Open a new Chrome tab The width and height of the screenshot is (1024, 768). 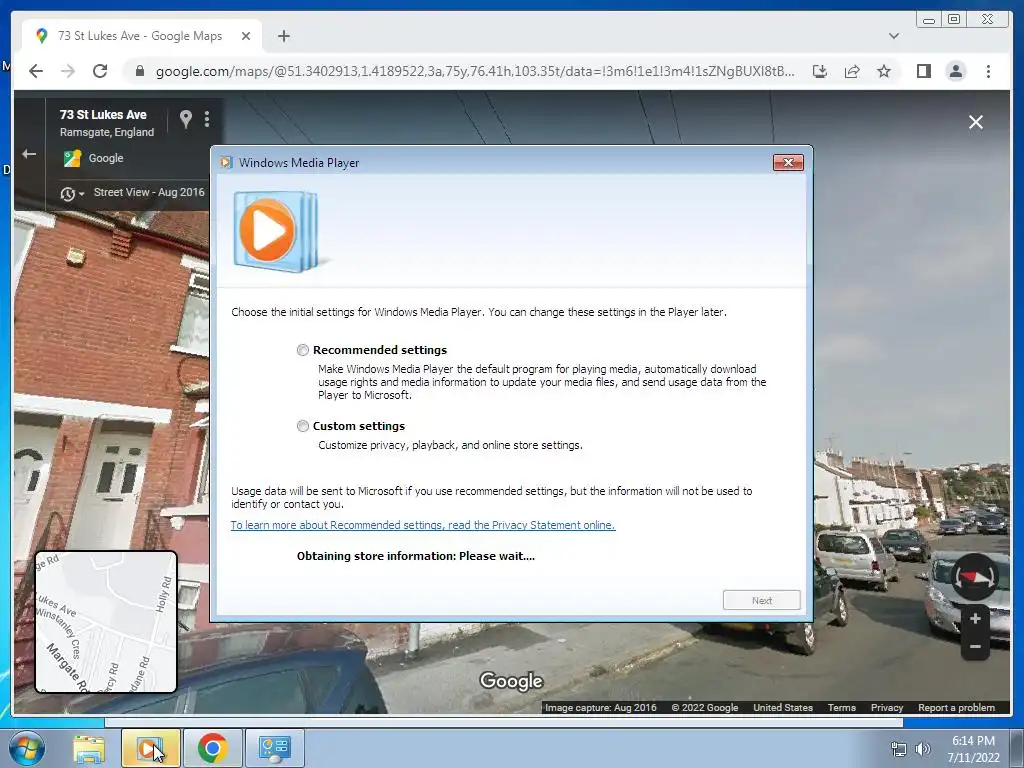[283, 36]
